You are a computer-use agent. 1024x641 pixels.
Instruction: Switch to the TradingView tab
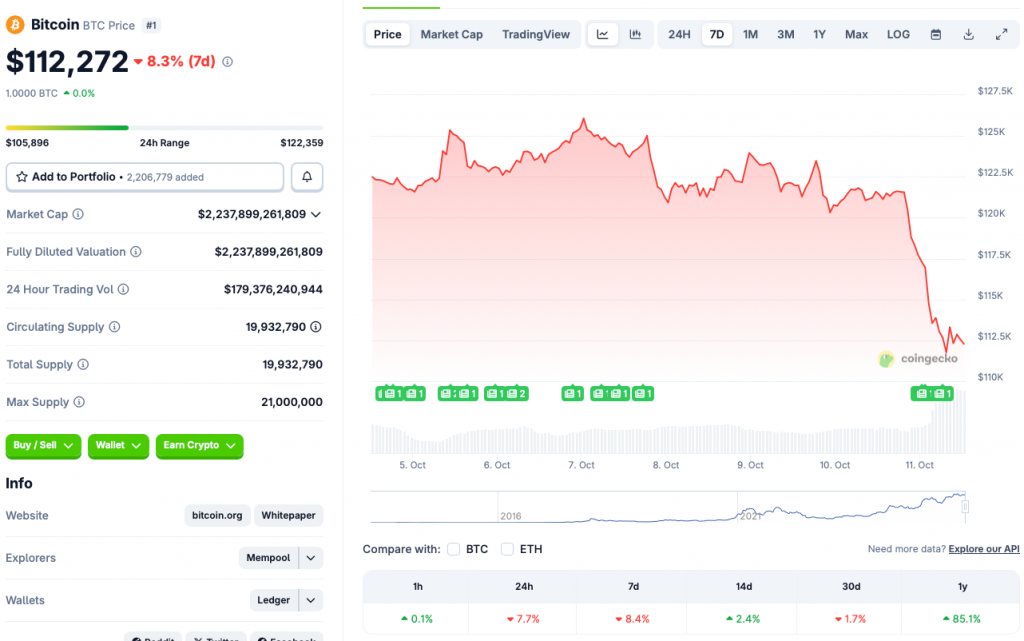536,33
